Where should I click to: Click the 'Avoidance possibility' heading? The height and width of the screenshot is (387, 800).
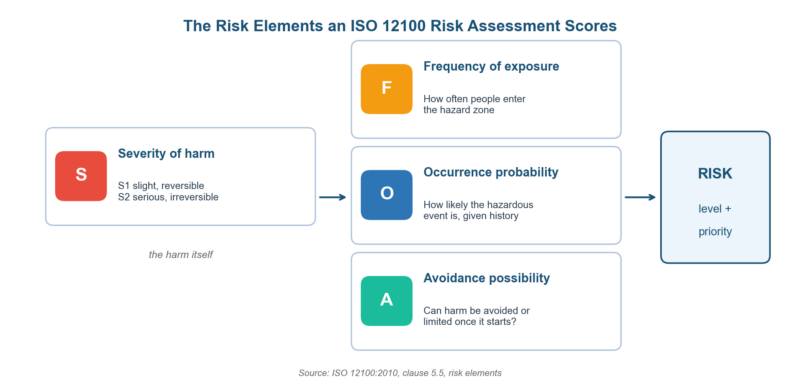487,278
